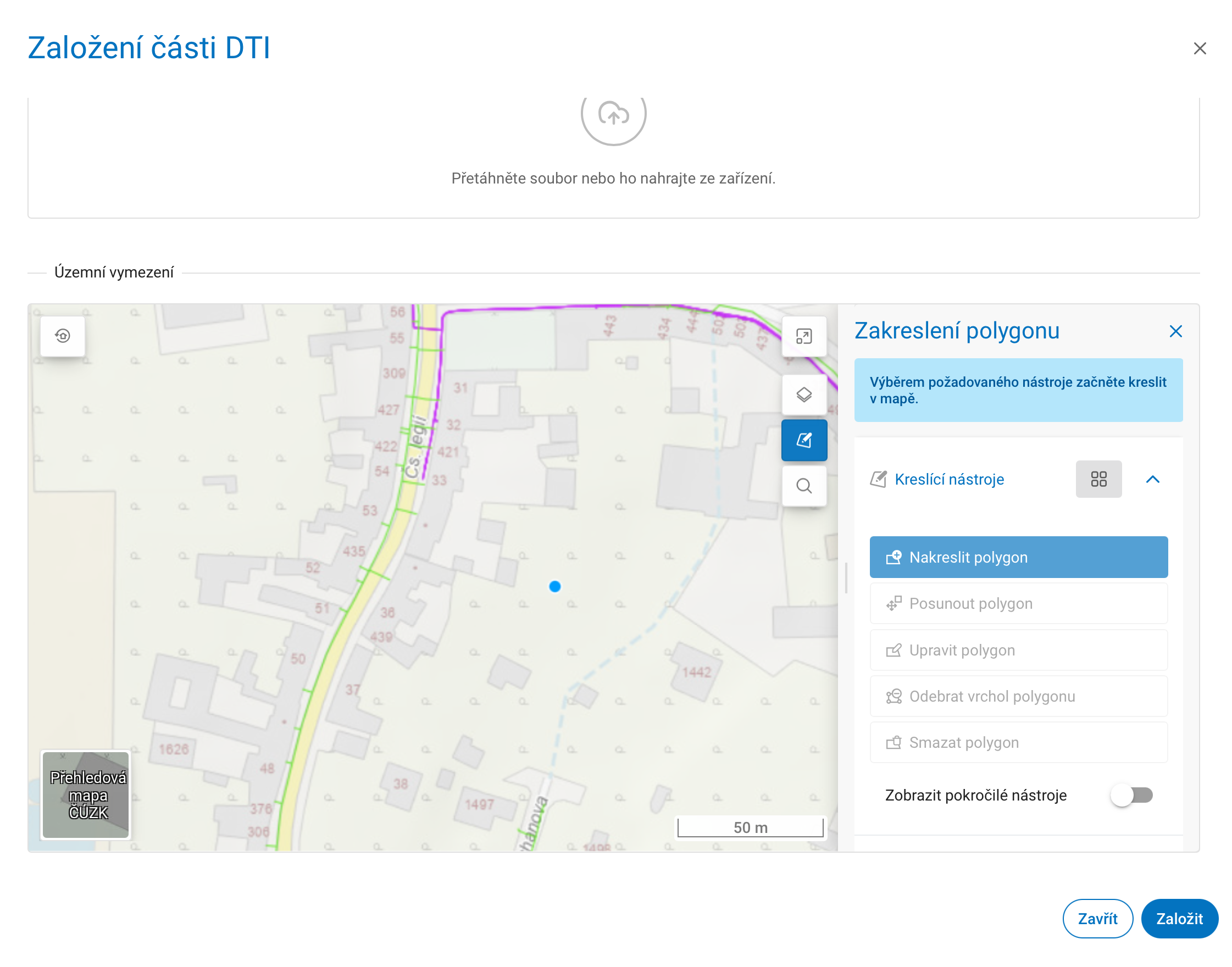The image size is (1232, 967).
Task: Open map search magnifier icon
Action: (804, 486)
